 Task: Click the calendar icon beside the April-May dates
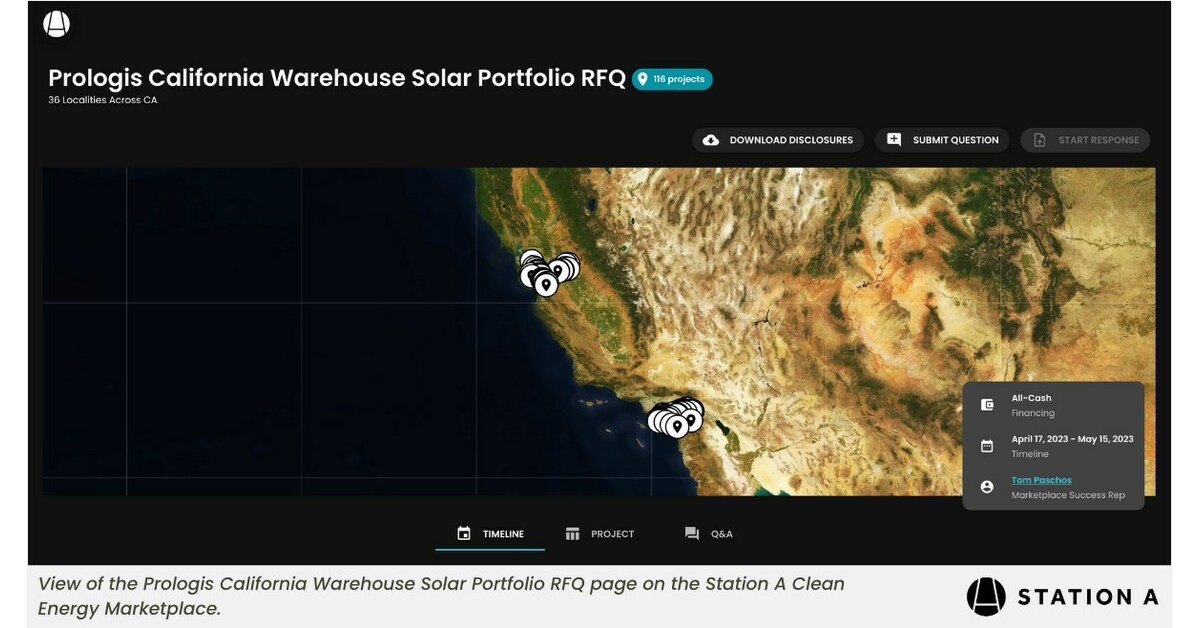(x=985, y=445)
